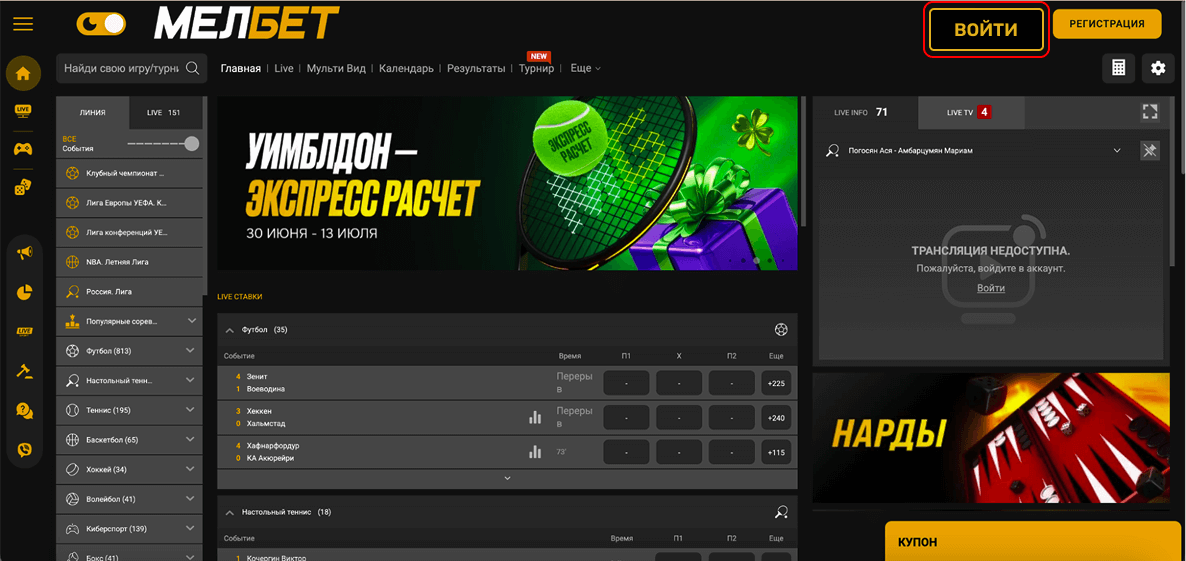The width and height of the screenshot is (1186, 561).
Task: Pin the live broadcast panel
Action: point(1149,151)
